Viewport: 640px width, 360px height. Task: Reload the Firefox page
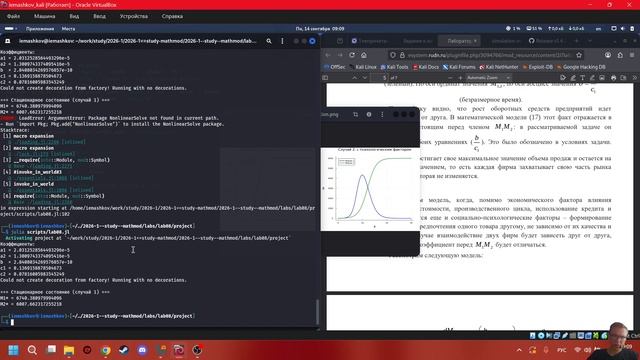(352, 55)
